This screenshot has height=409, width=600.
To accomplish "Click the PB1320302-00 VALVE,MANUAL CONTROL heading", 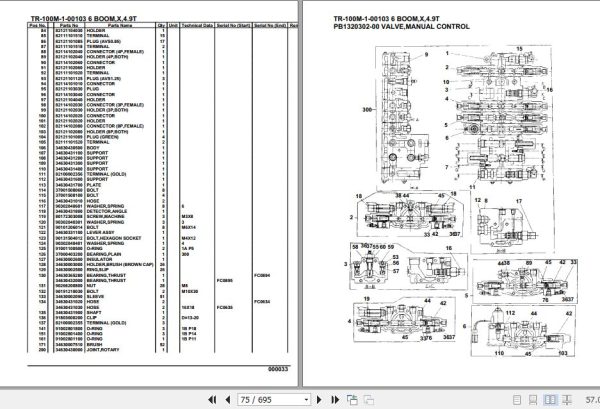I will (x=401, y=27).
